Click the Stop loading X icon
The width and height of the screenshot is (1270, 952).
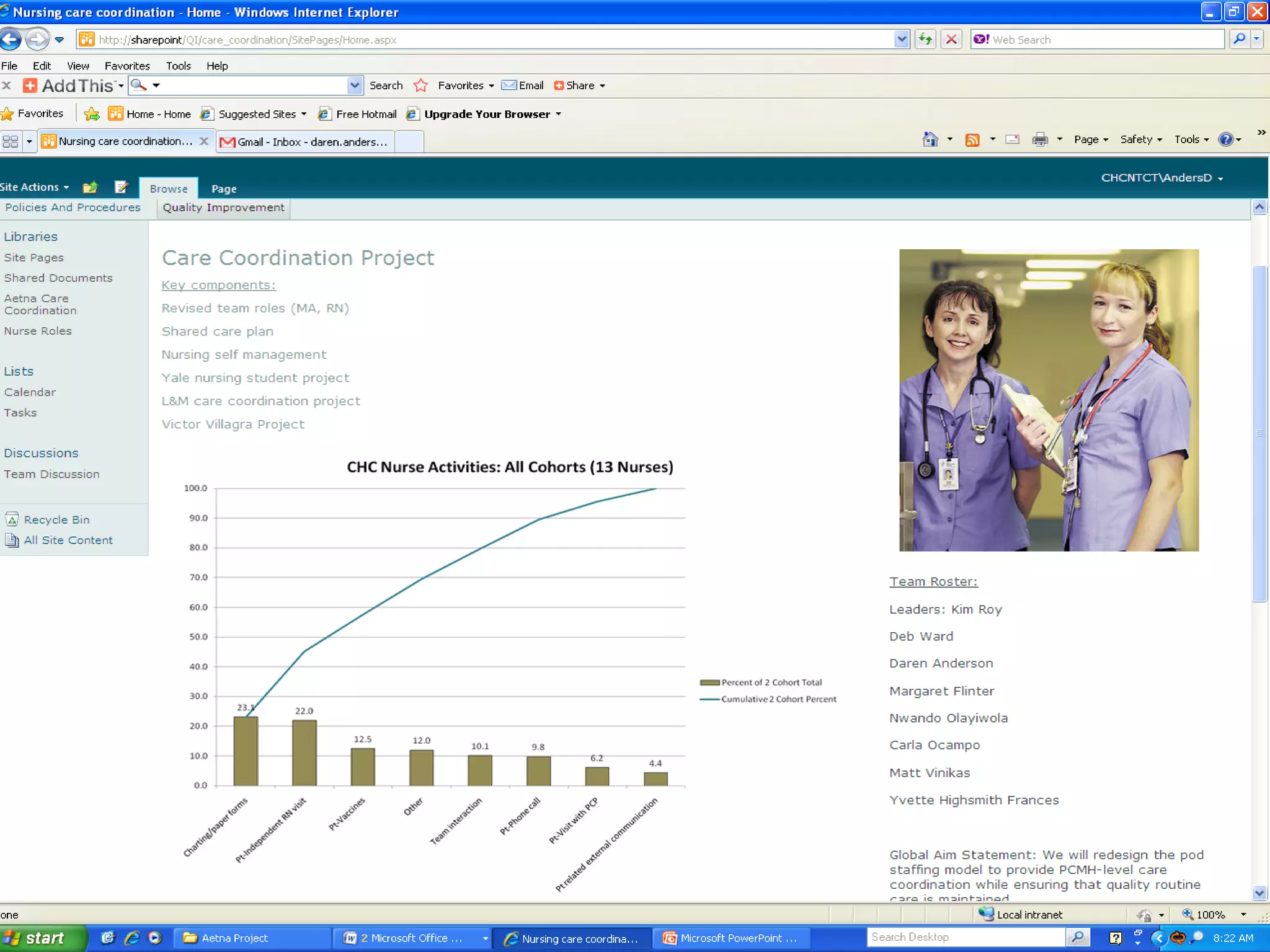coord(951,40)
